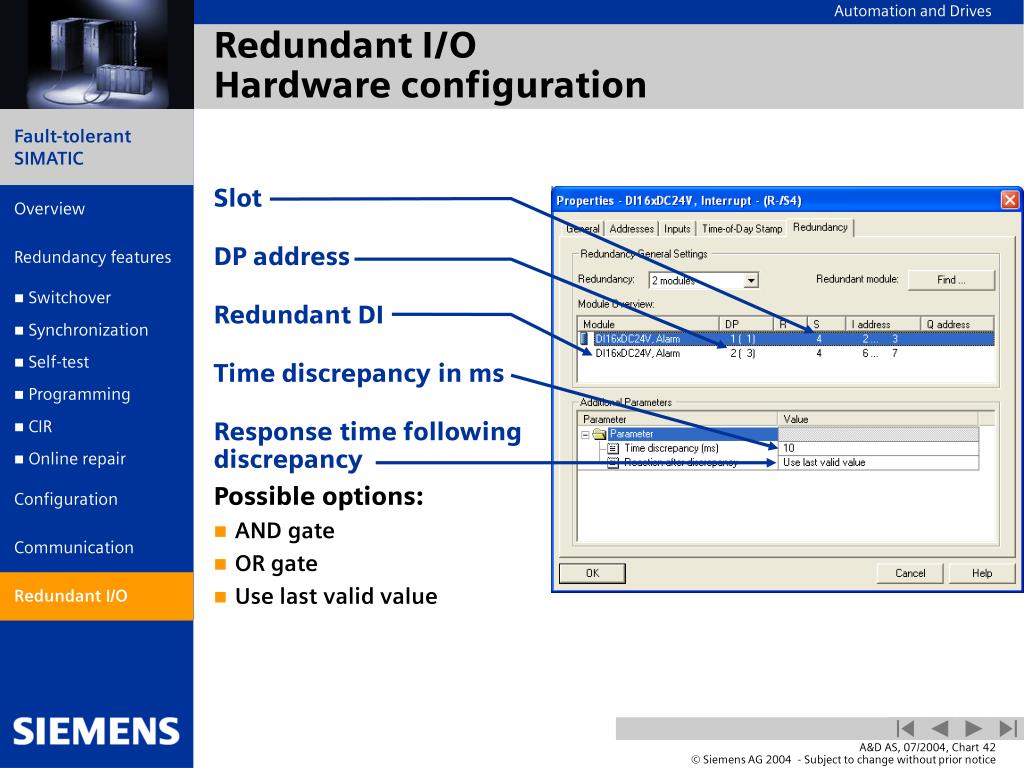Open the CIR topic
Viewport: 1024px width, 768px height.
[x=40, y=426]
